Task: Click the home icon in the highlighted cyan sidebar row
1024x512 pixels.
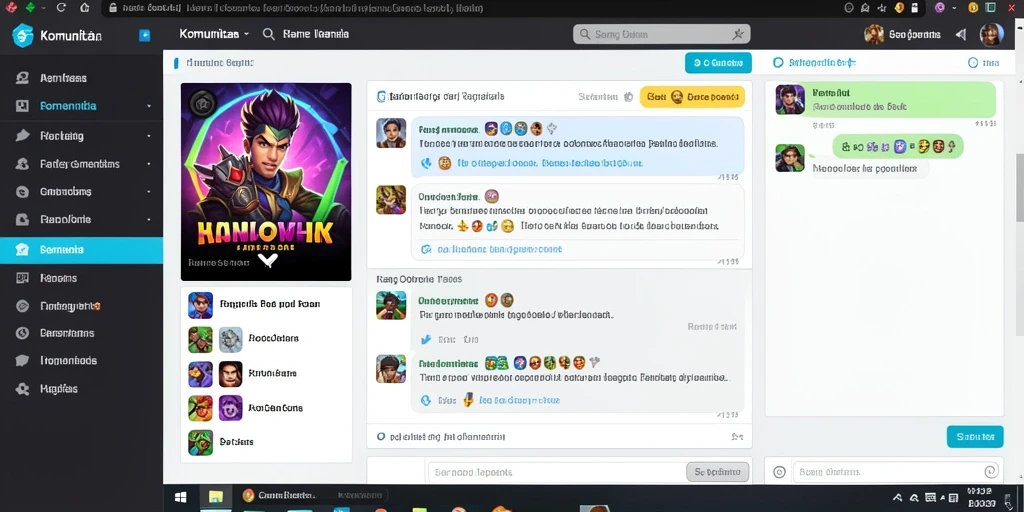Action: pyautogui.click(x=22, y=249)
